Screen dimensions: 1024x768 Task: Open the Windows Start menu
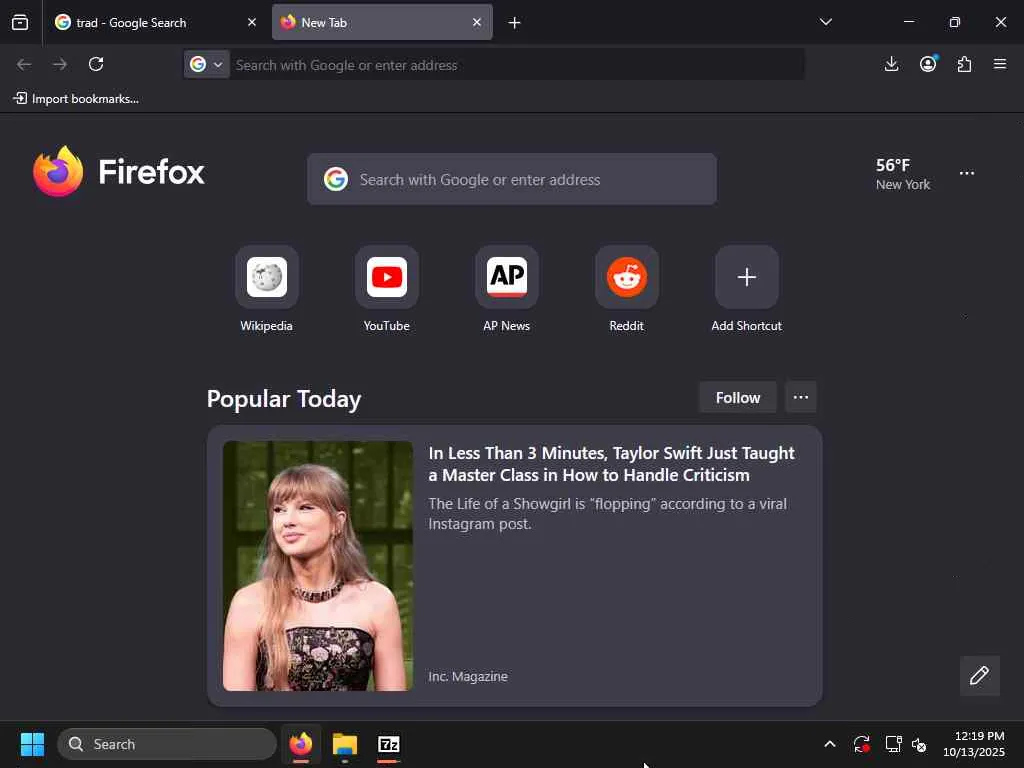(32, 744)
